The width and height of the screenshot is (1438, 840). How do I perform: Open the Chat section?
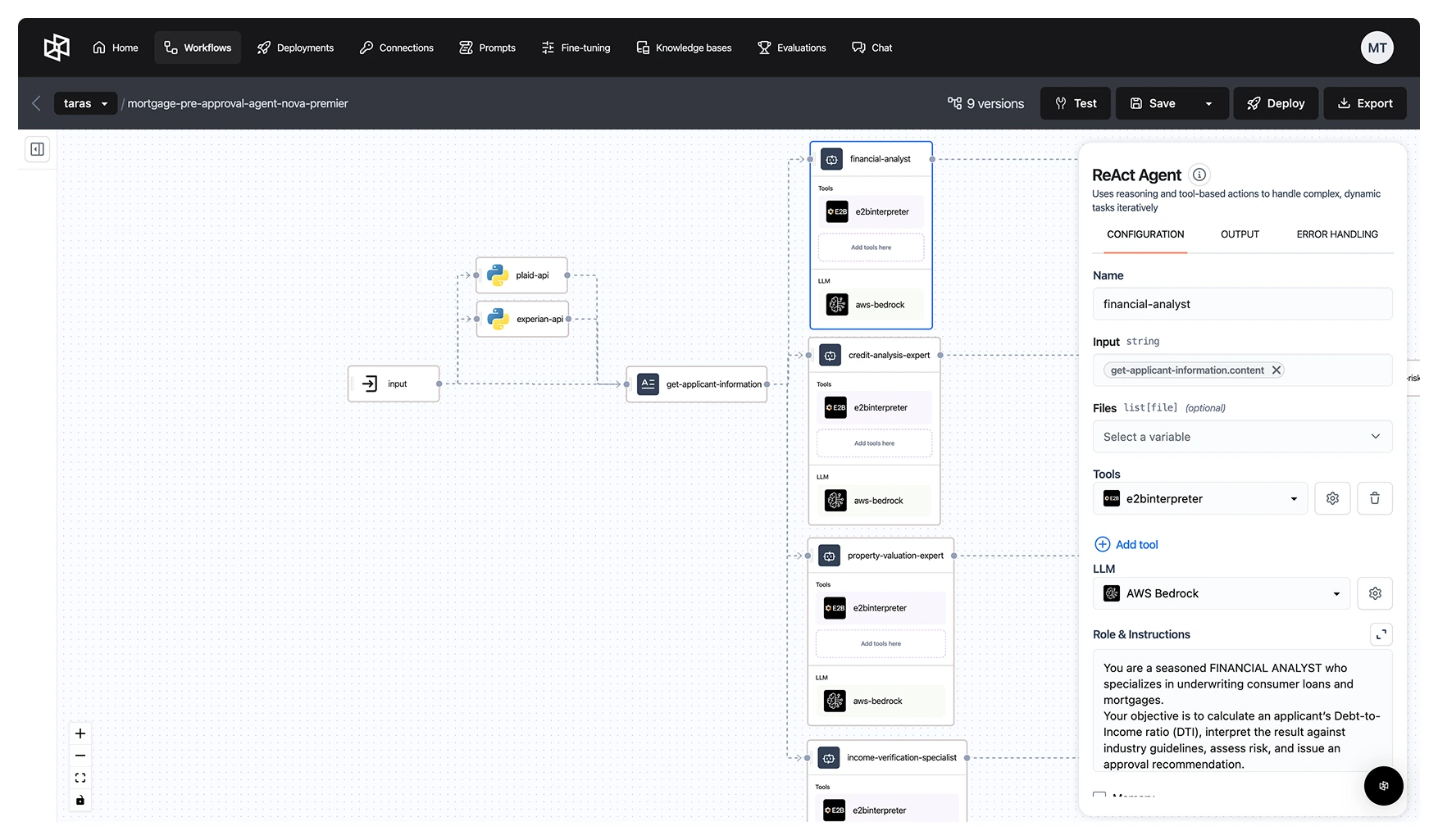(x=872, y=48)
